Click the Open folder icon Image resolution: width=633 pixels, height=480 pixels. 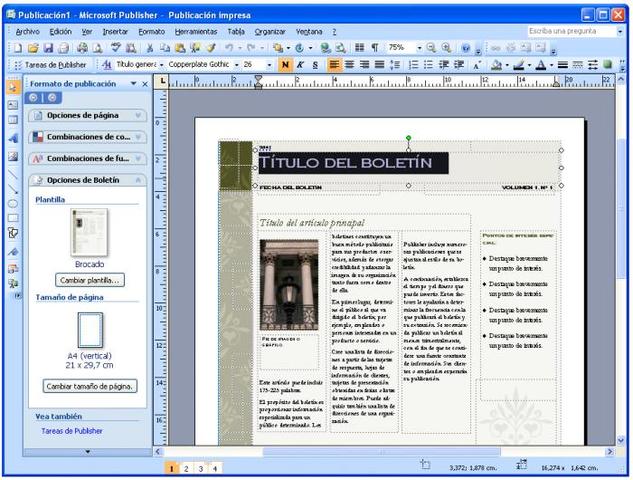pyautogui.click(x=33, y=47)
